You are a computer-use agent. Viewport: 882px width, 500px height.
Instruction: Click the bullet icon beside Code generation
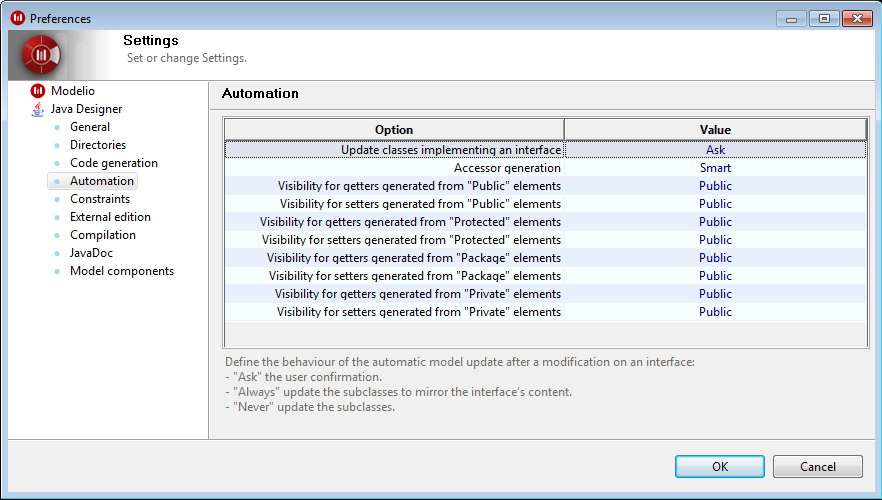click(x=57, y=164)
